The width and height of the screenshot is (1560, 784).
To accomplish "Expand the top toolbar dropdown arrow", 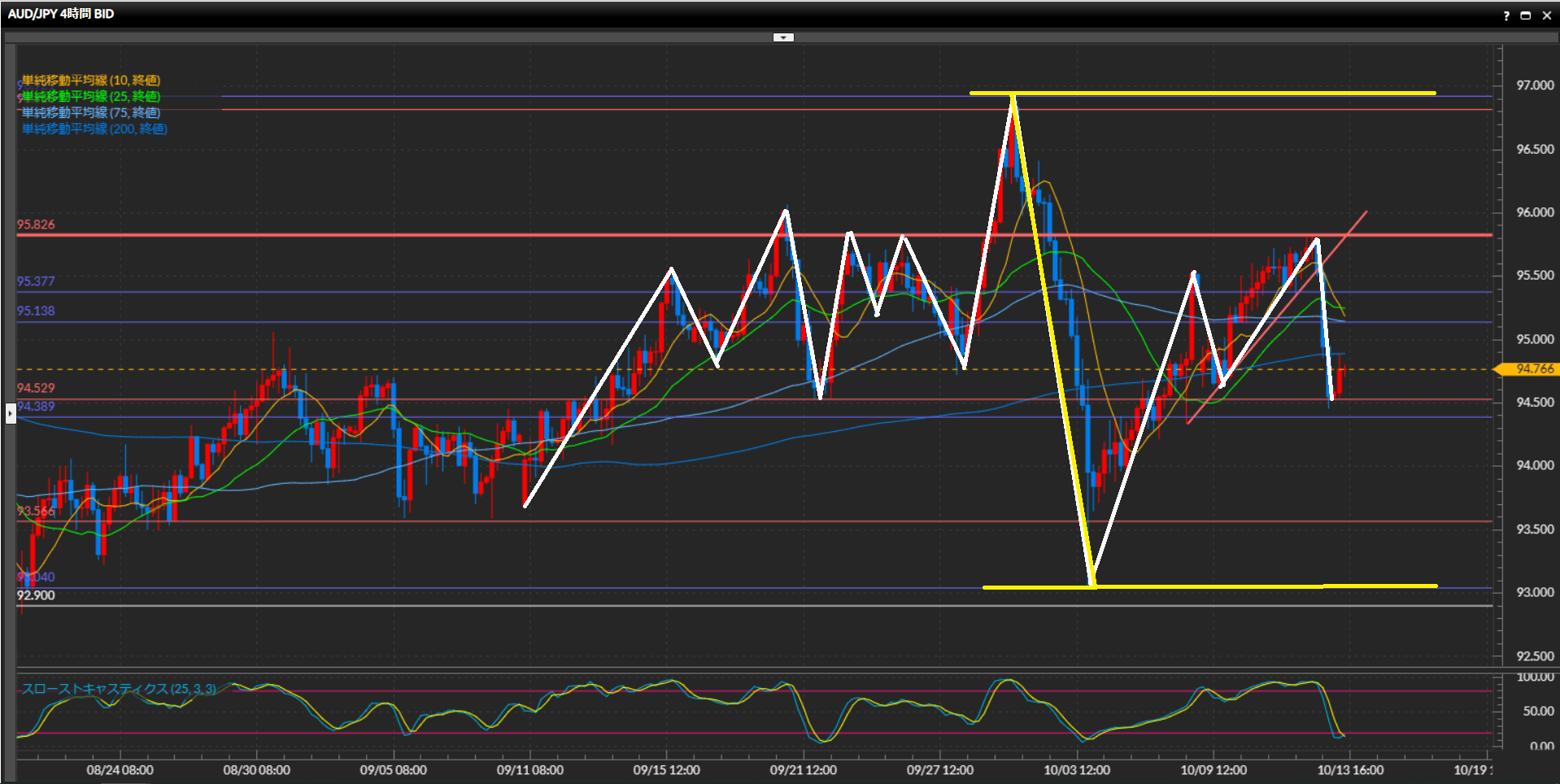I will point(783,37).
